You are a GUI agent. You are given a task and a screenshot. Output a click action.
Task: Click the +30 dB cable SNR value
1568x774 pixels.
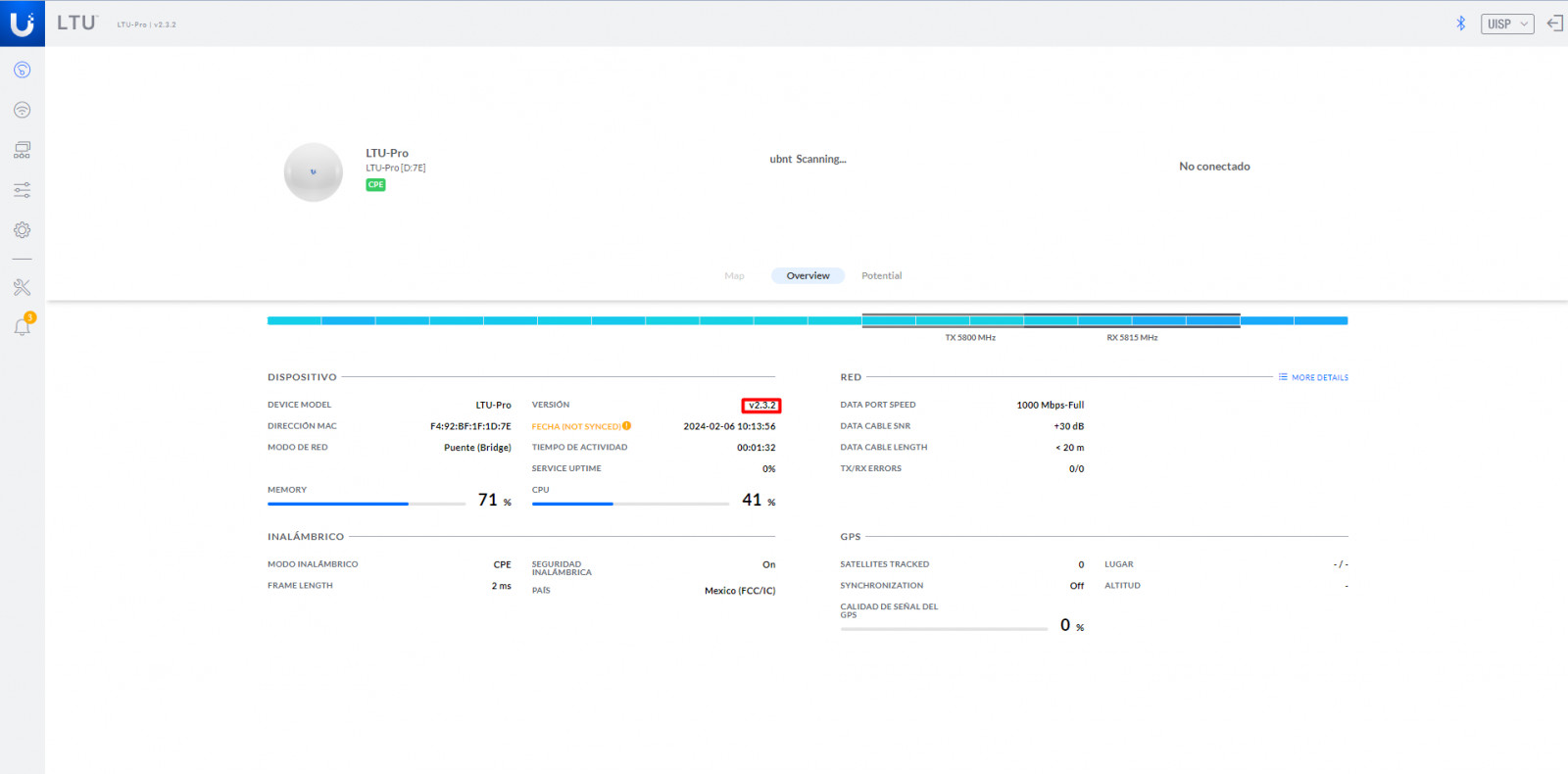1069,426
